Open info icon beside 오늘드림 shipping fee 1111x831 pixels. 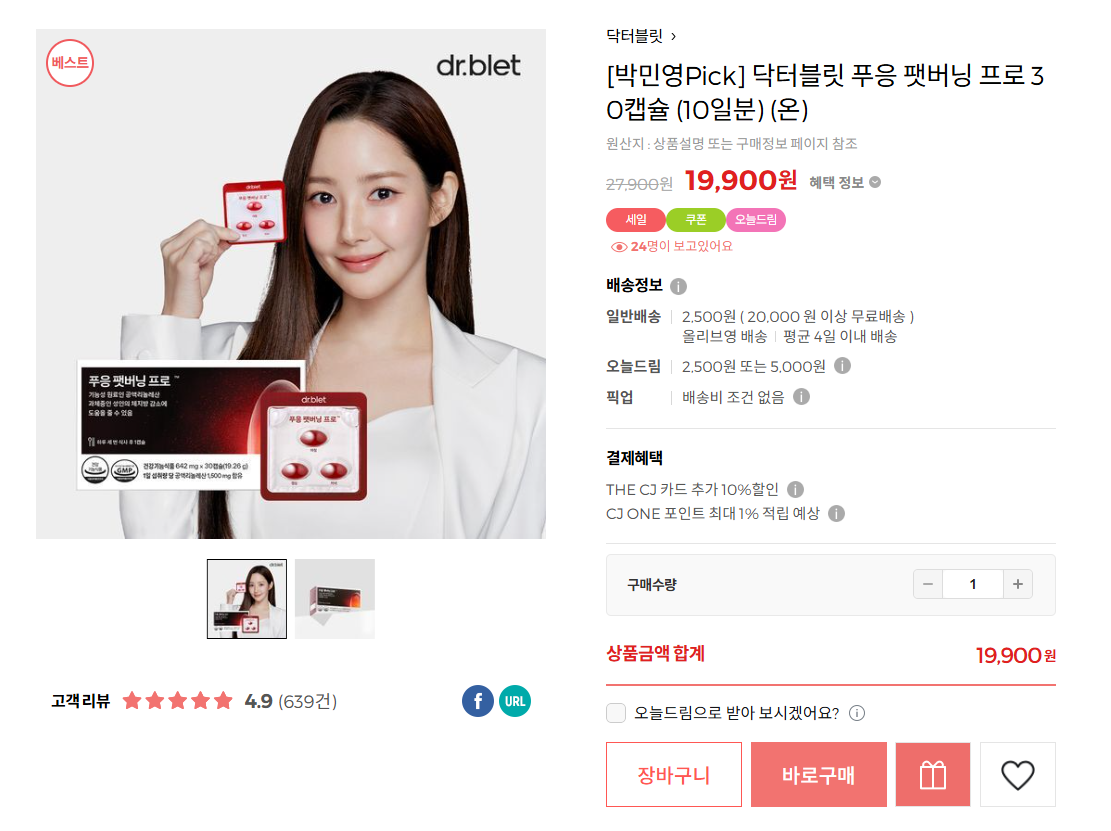pos(842,366)
